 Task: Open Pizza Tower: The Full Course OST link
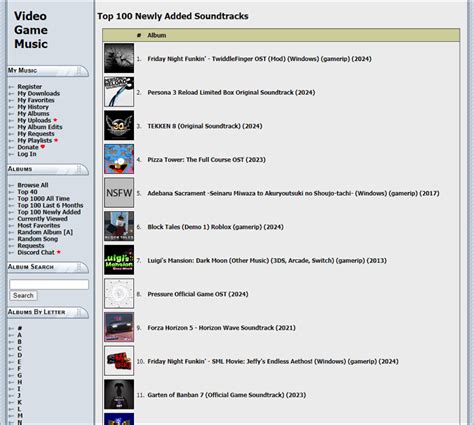(x=206, y=160)
